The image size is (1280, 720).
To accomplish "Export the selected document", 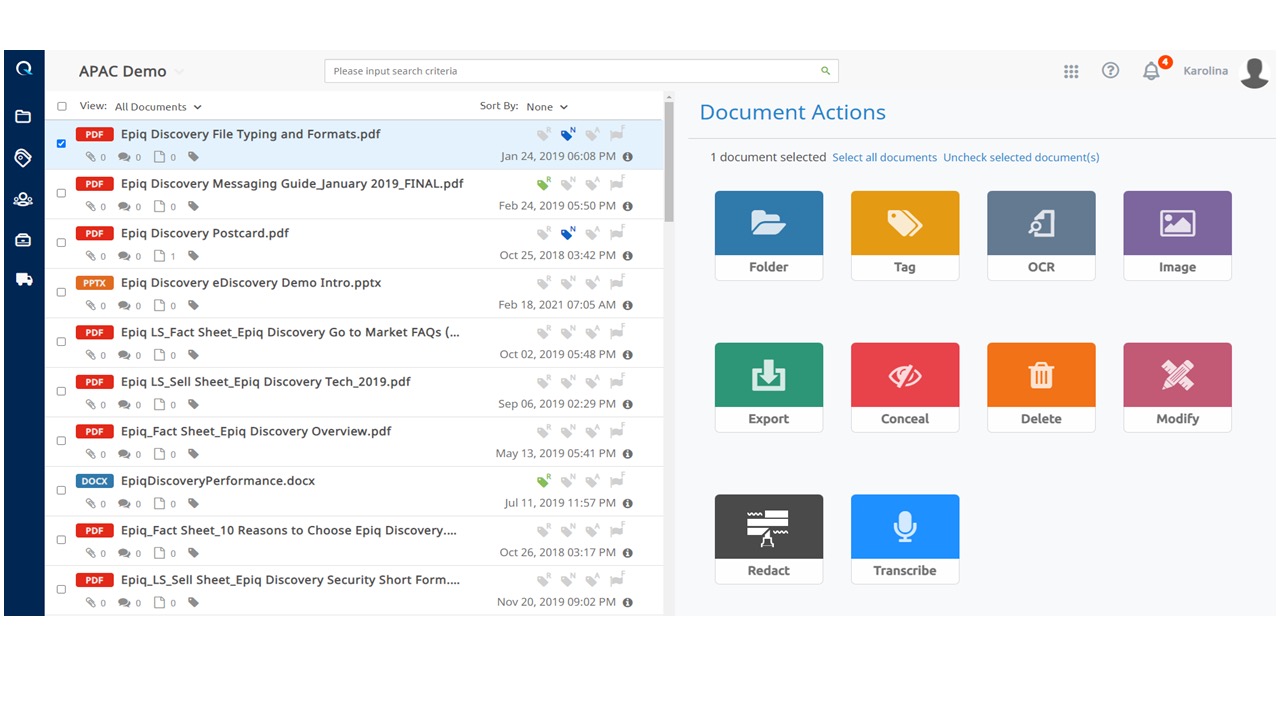I will pos(769,388).
